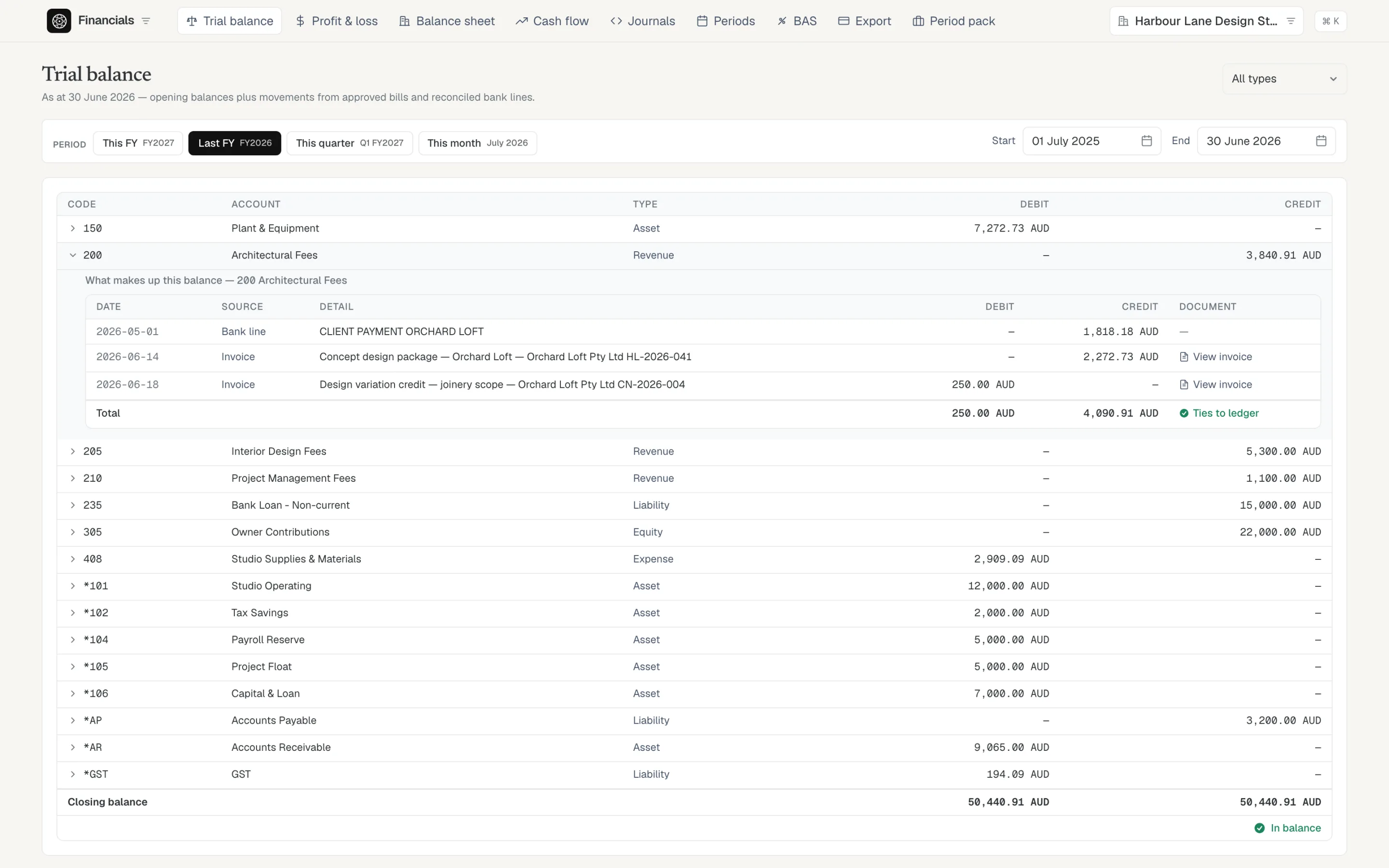
Task: Click the Bank Loan - Non-current account name
Action: [290, 505]
